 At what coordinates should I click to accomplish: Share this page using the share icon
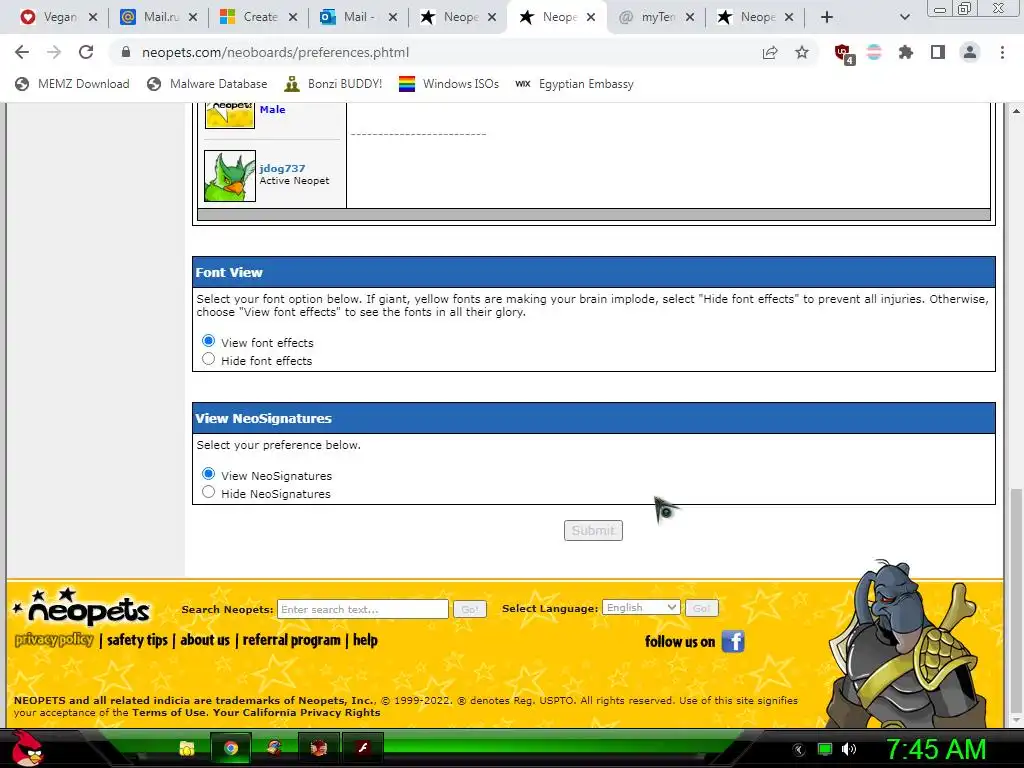tap(770, 52)
